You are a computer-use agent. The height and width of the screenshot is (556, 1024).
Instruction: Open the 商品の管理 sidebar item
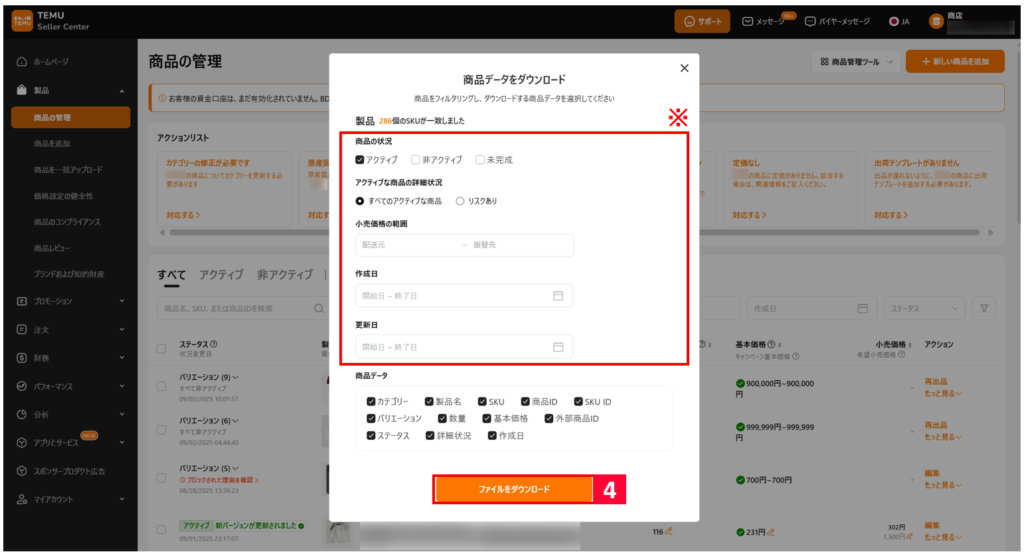[71, 118]
